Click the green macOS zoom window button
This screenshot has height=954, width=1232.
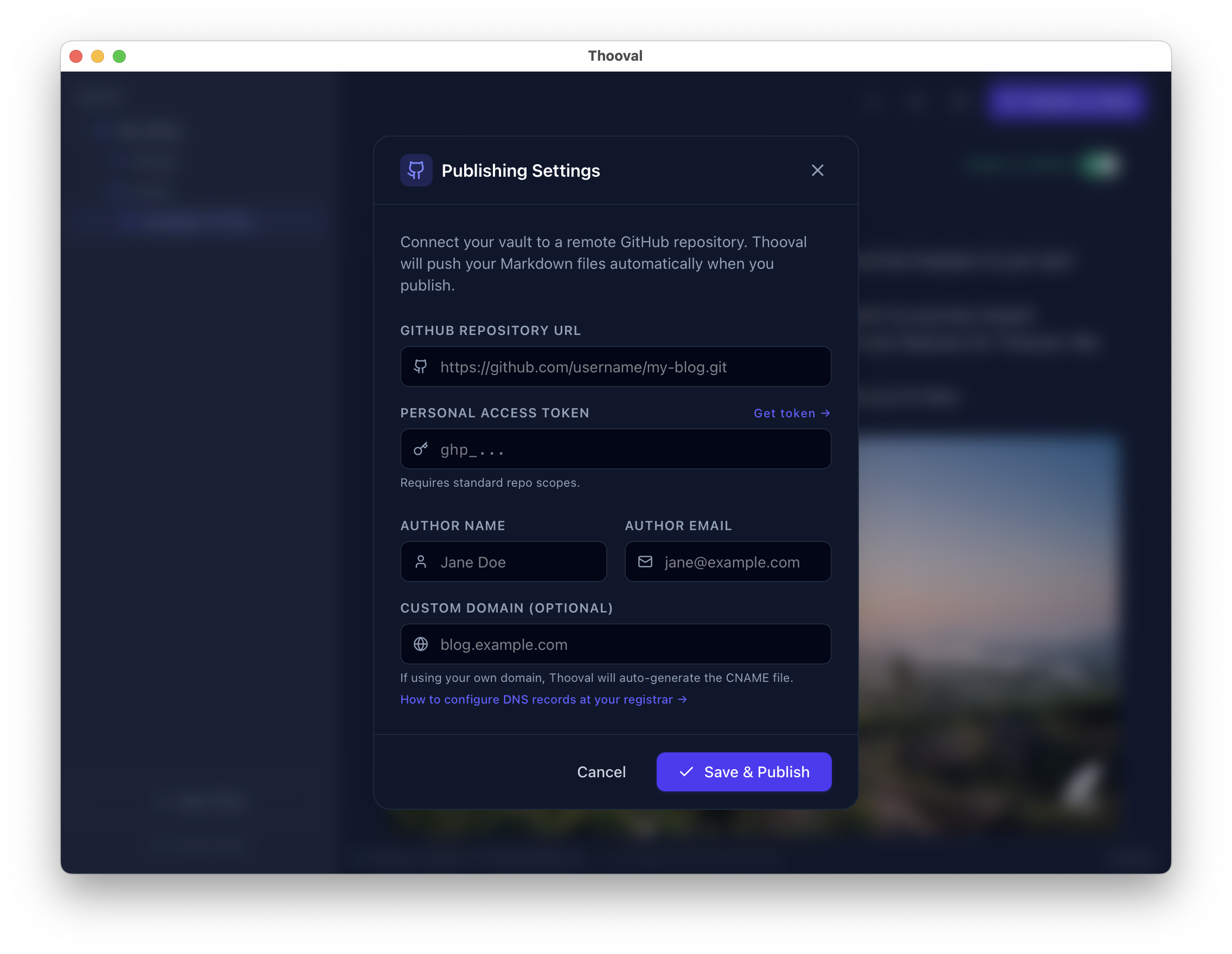119,56
